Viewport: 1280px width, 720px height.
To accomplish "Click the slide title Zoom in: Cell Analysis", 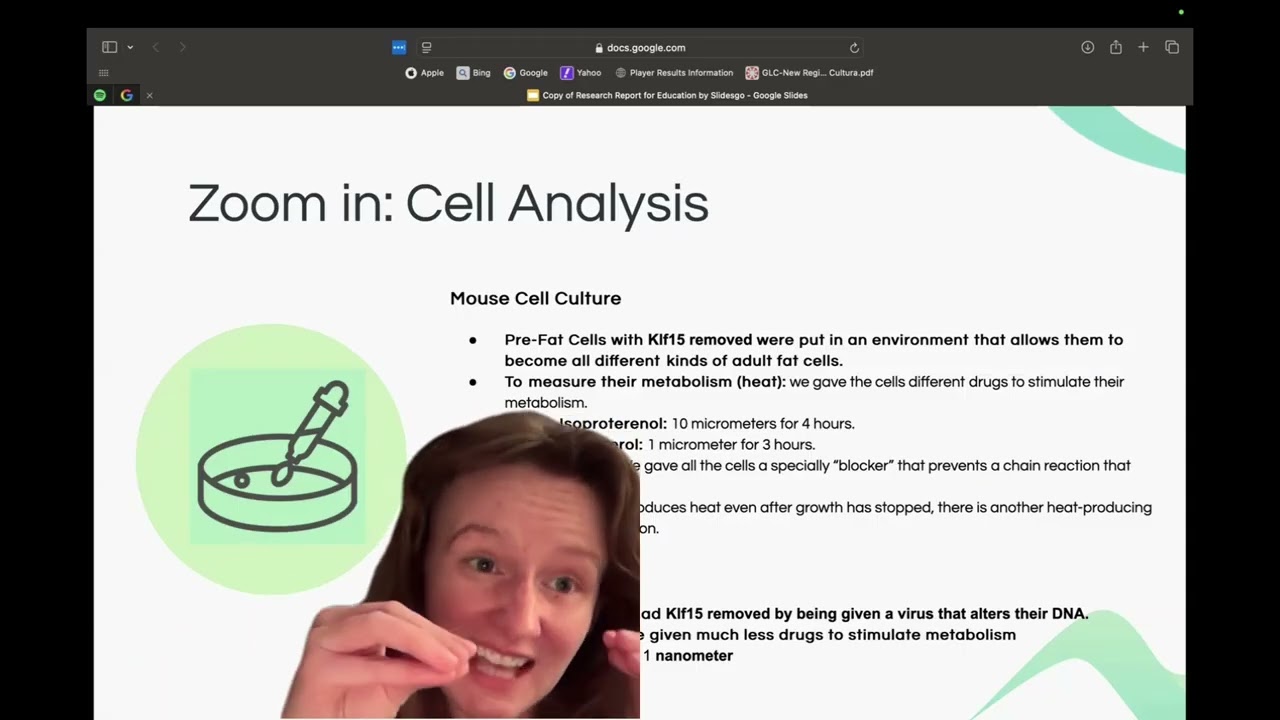I will pos(448,203).
